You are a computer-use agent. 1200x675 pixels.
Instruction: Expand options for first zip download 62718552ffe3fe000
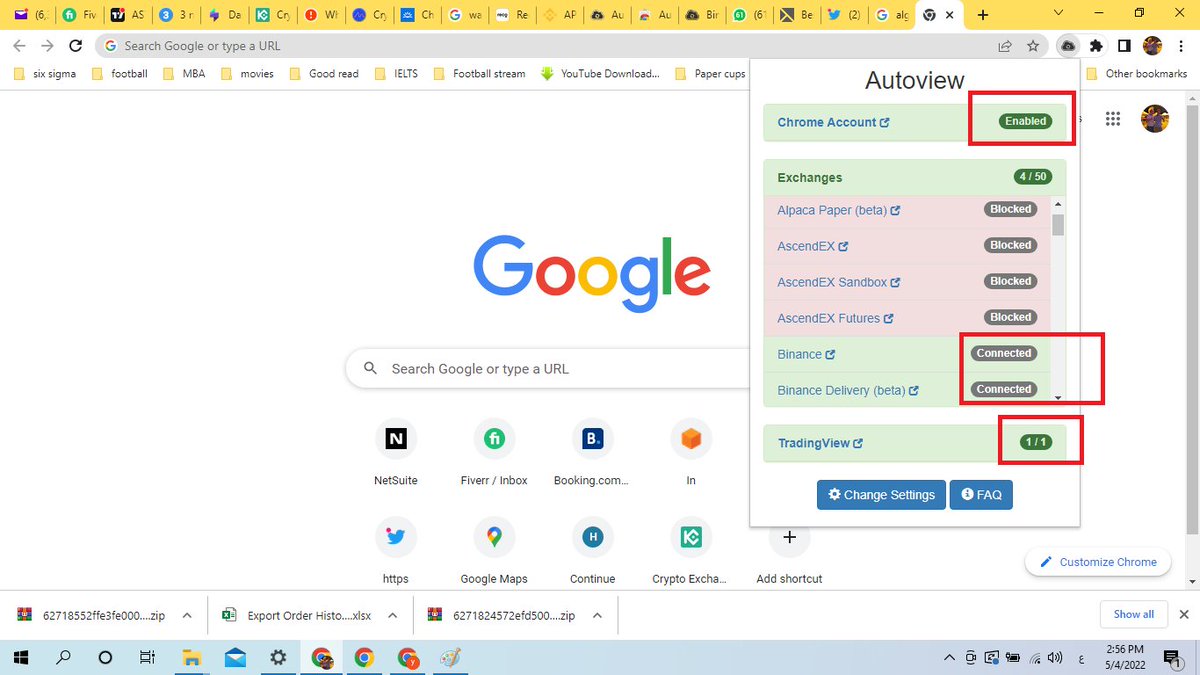coord(186,615)
